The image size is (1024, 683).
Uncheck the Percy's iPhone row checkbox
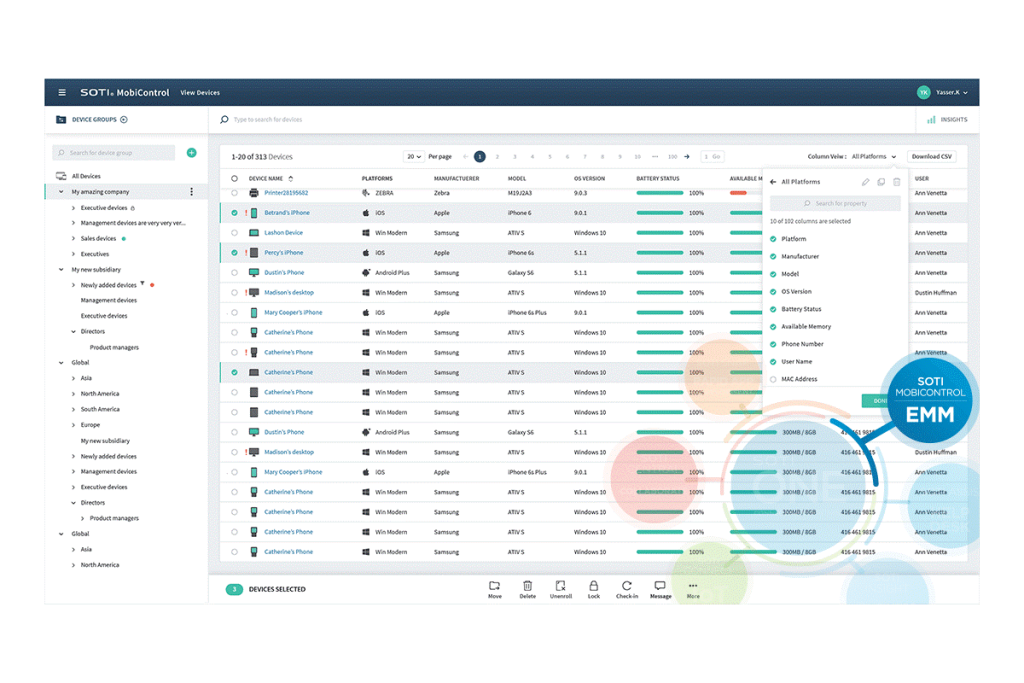(x=234, y=253)
